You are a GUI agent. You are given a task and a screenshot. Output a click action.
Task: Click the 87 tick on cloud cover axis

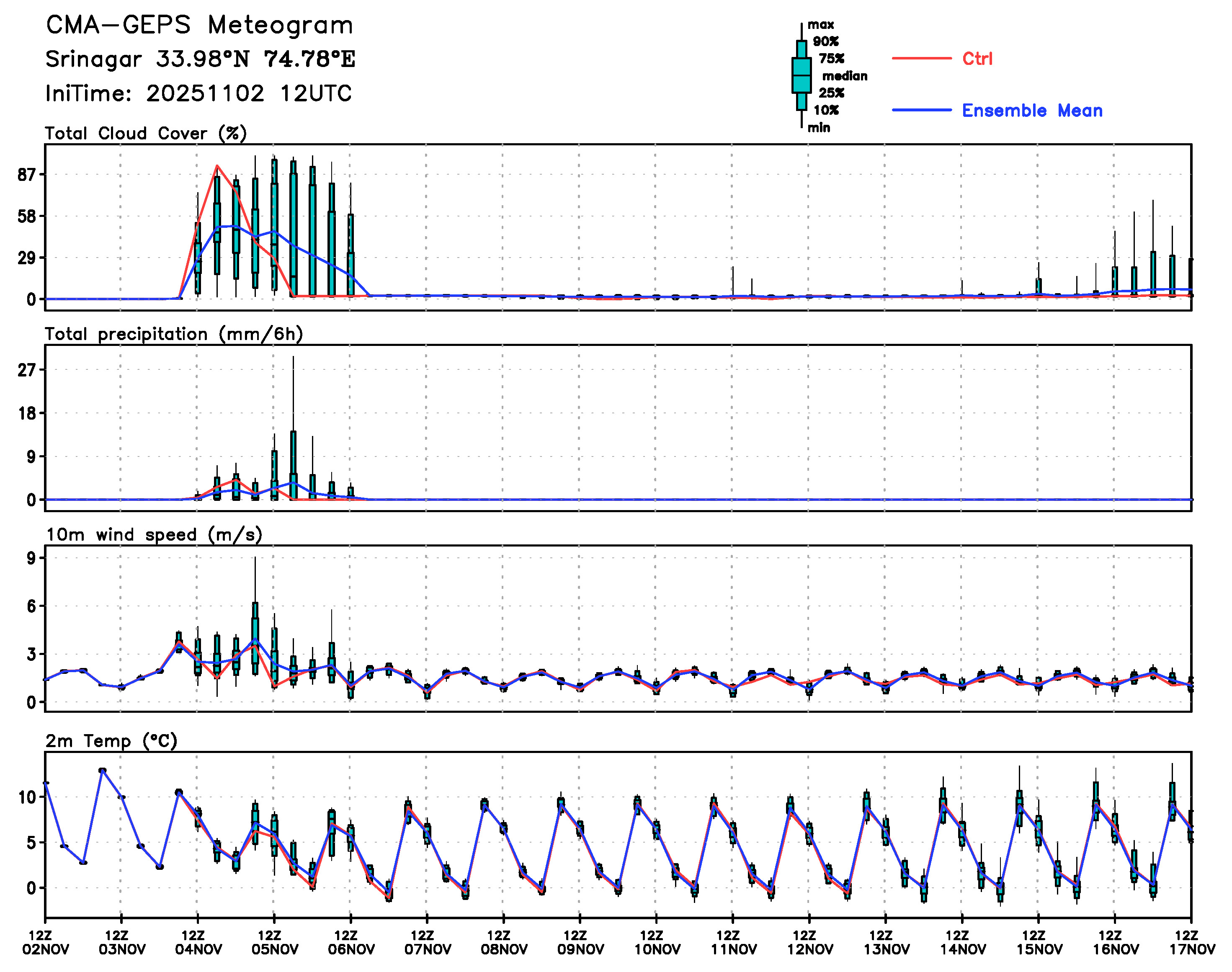point(26,175)
